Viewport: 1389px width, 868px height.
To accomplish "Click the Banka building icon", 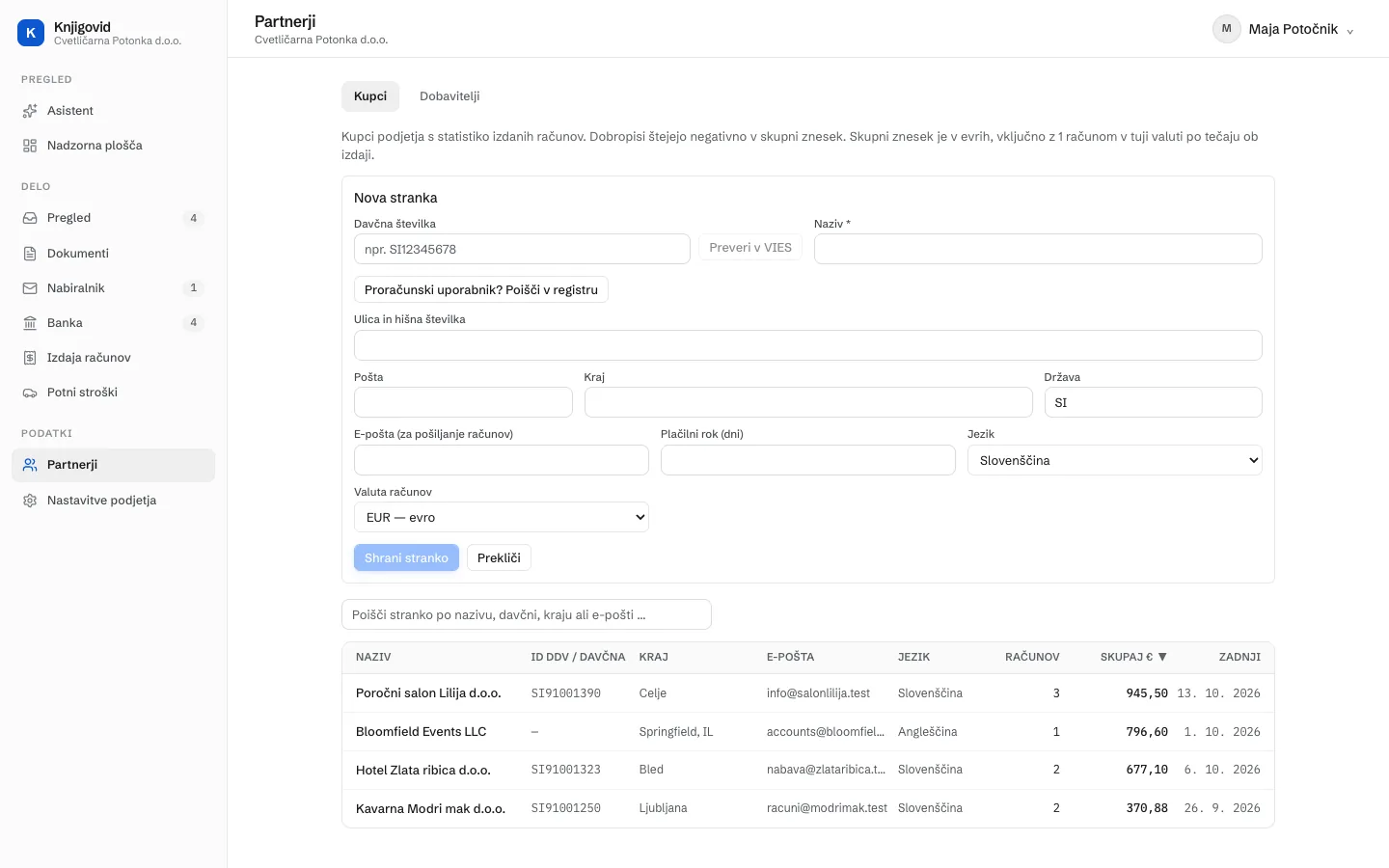I will [x=30, y=323].
